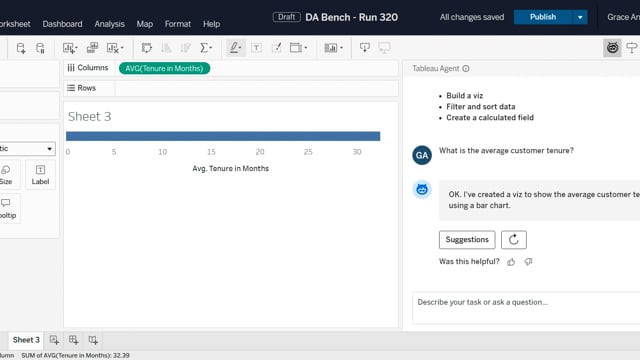The image size is (640, 360).
Task: Click the Size marks card button
Action: tap(6, 175)
